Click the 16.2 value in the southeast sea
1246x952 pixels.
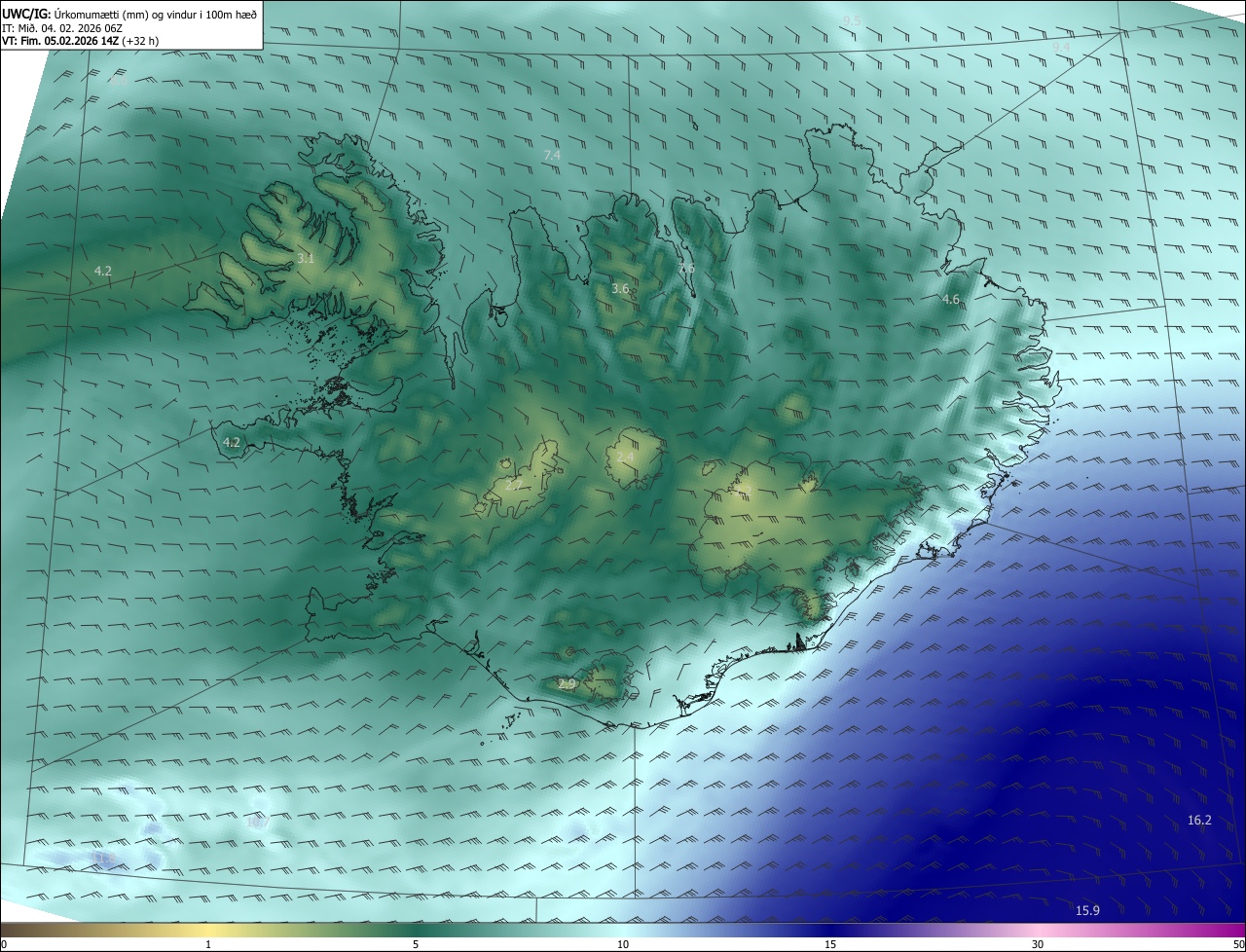click(1199, 820)
